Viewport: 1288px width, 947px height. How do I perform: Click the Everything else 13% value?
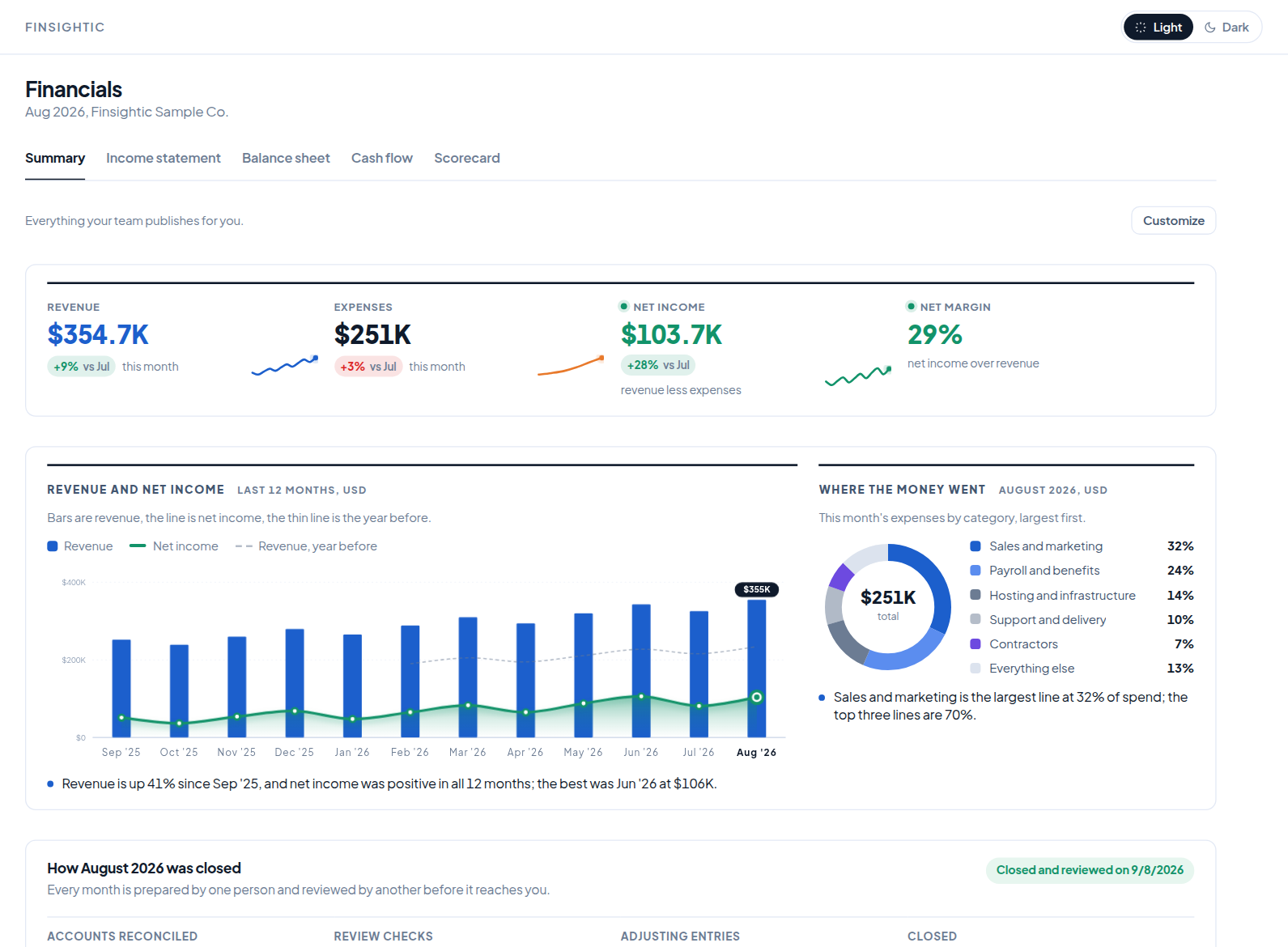pos(1180,669)
